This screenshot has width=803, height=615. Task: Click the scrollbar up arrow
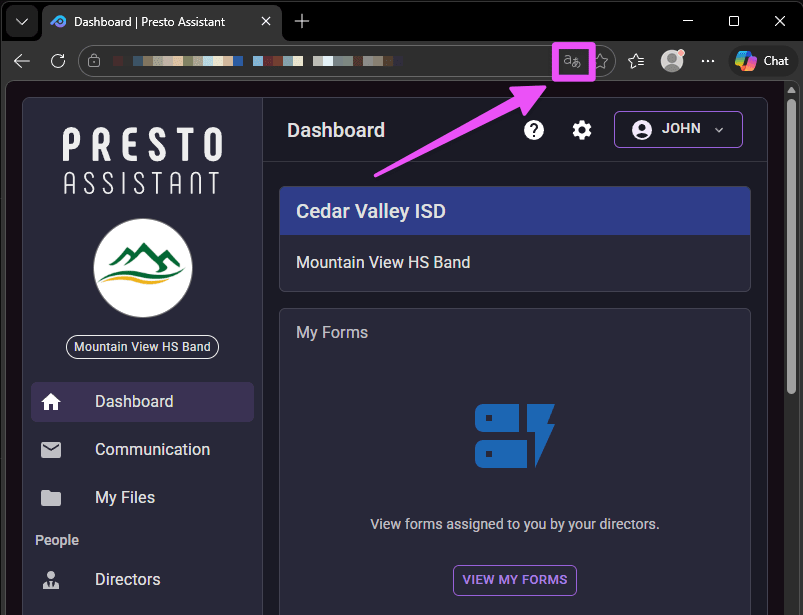tap(791, 90)
